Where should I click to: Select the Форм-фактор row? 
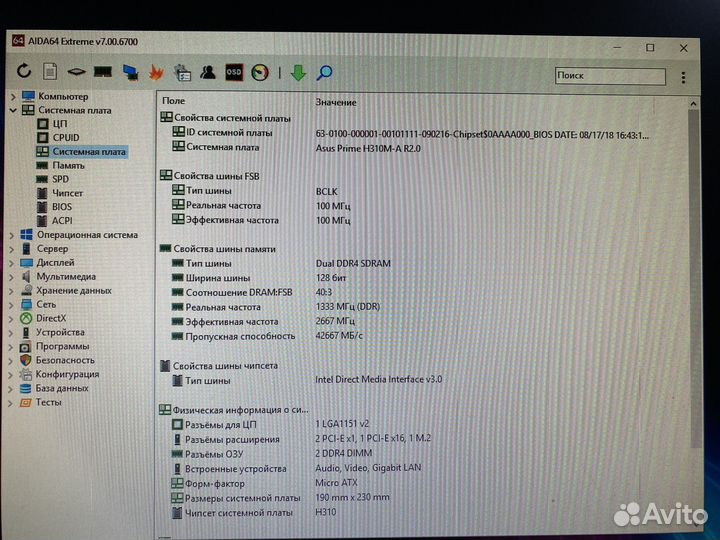tap(264, 483)
